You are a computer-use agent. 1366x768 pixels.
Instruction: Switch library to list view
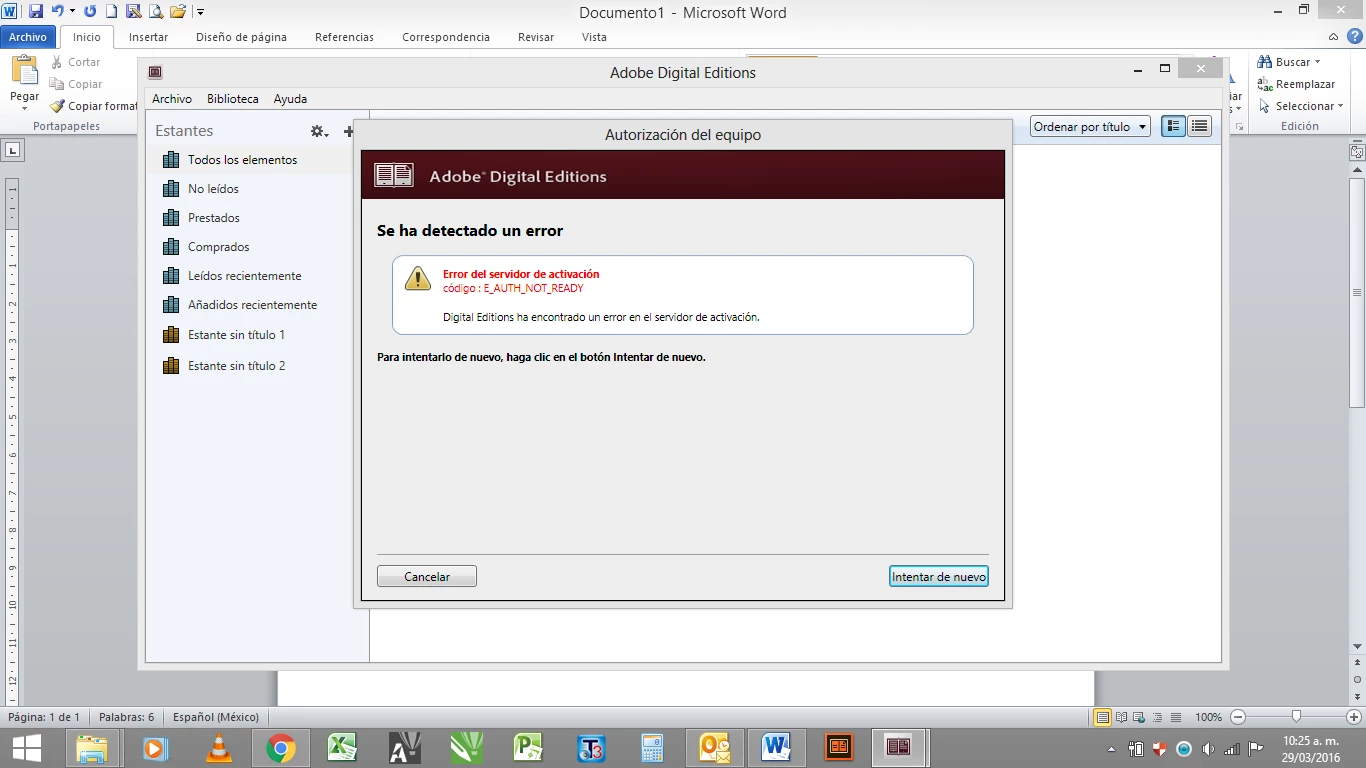[x=1199, y=127]
